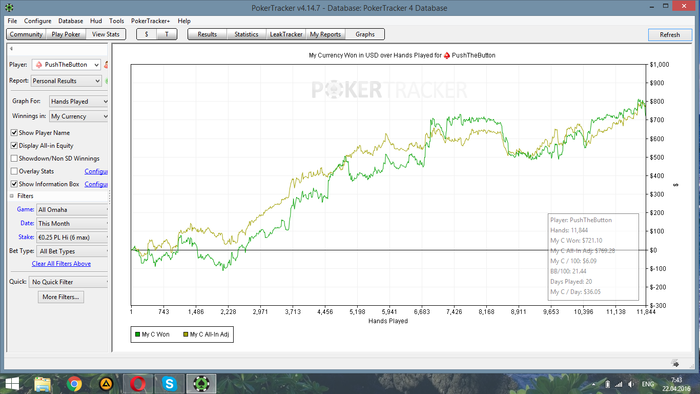Screen dimensions: 700x394
Task: Launch Google Chrome from the taskbar
Action: [x=74, y=384]
